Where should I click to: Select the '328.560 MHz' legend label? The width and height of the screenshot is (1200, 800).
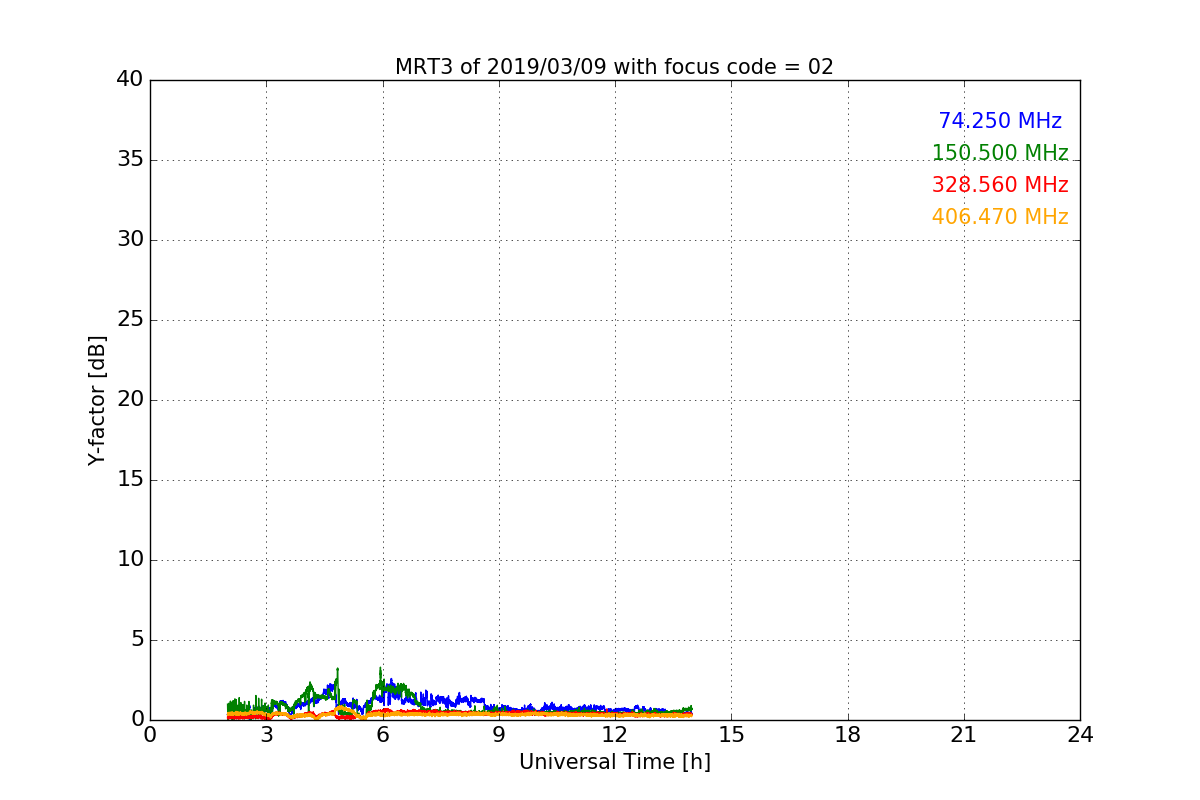[1000, 185]
